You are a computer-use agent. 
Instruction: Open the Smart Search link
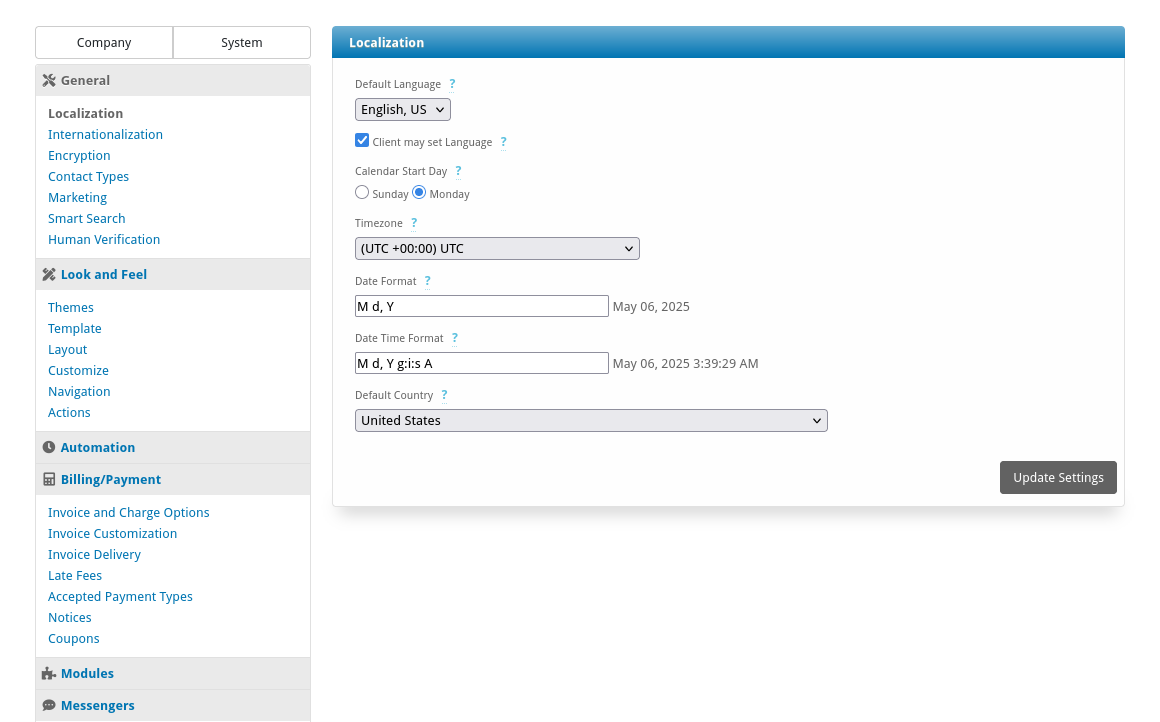pos(87,218)
